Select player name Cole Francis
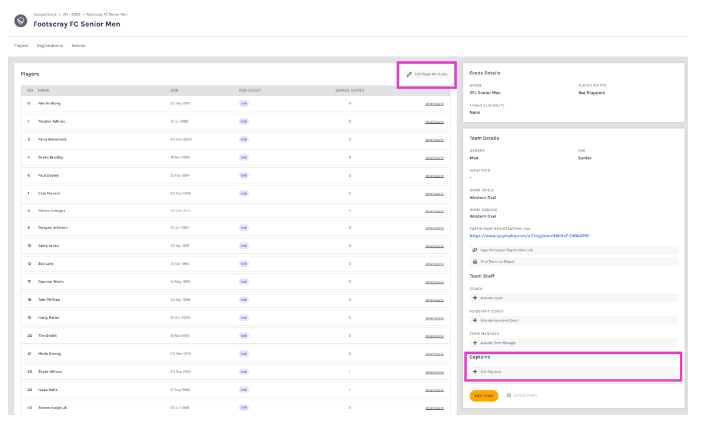 [49, 193]
